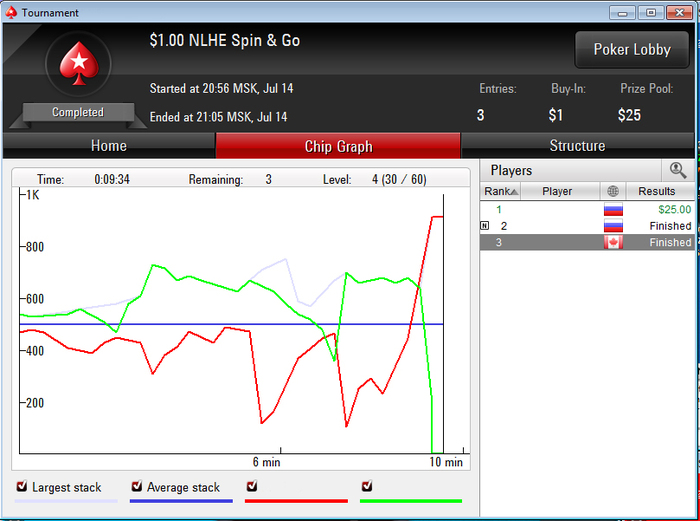Click the Largest stack pale legend line

click(66, 501)
